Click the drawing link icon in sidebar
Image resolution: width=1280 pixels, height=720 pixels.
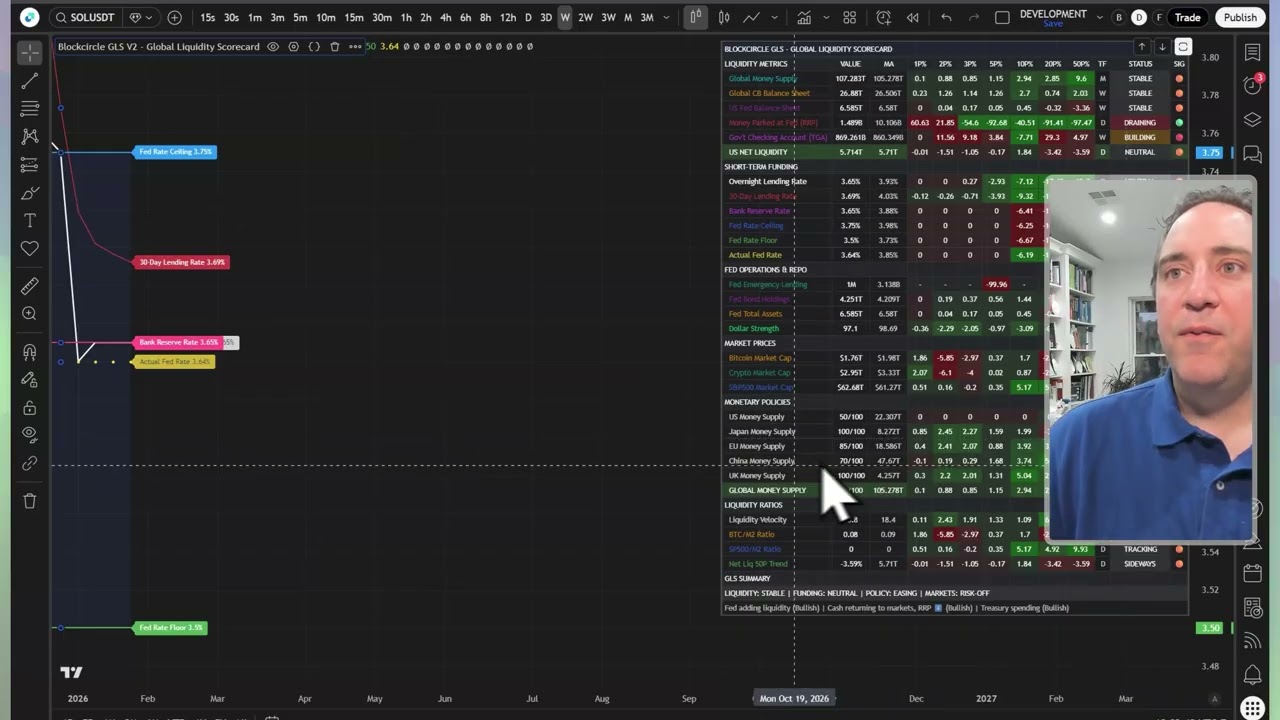click(30, 464)
